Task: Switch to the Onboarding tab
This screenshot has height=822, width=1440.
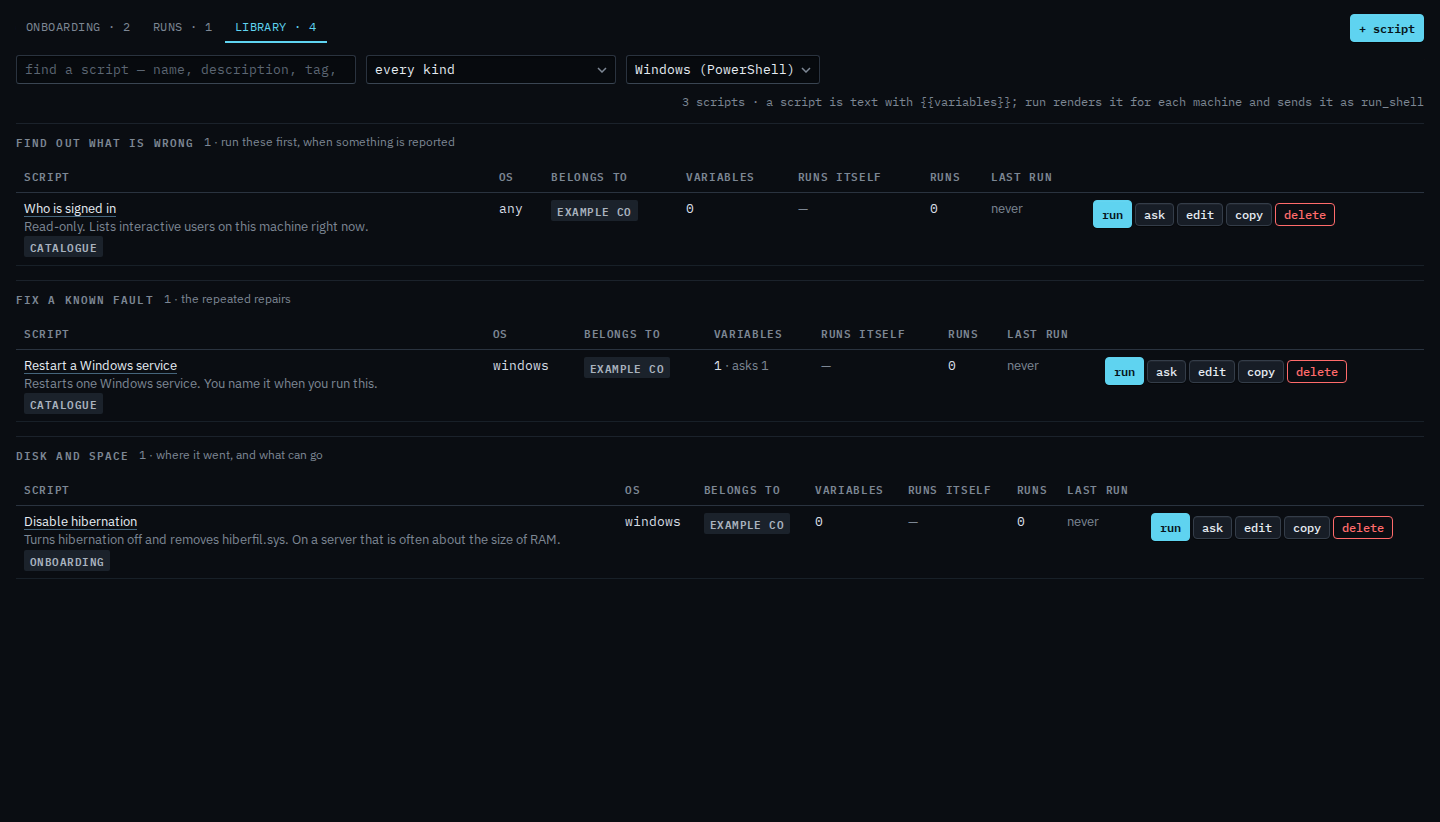Action: coord(78,27)
